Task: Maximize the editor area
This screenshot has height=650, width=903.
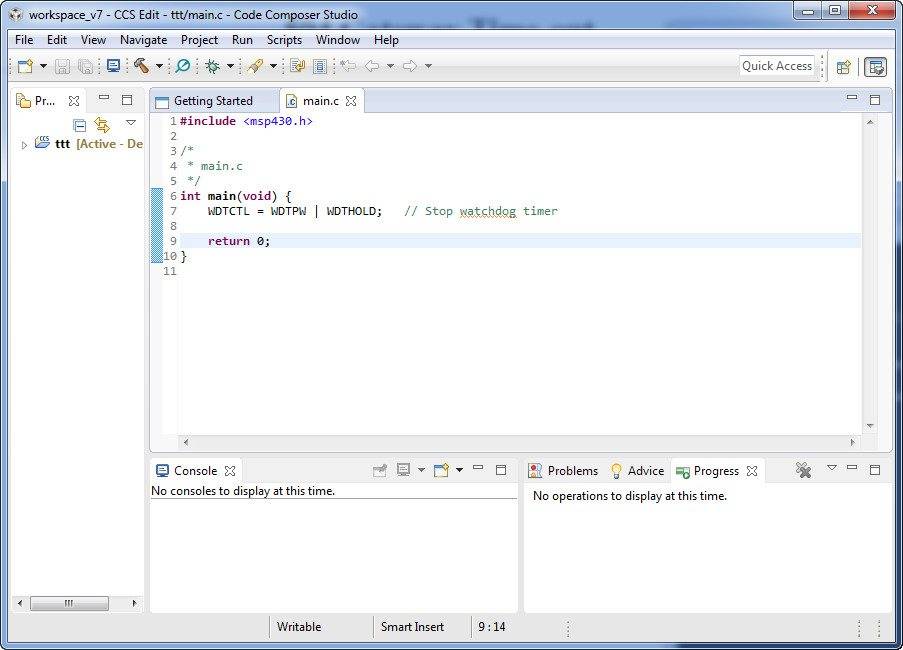Action: (875, 100)
